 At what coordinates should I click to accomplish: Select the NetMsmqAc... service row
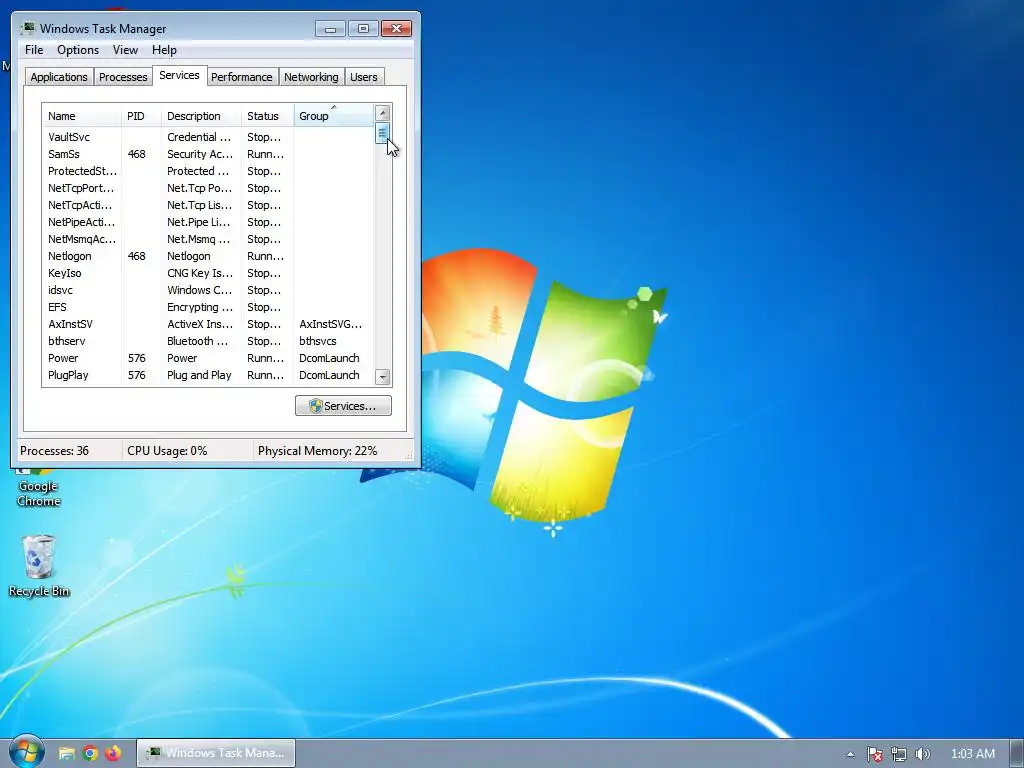[208, 238]
